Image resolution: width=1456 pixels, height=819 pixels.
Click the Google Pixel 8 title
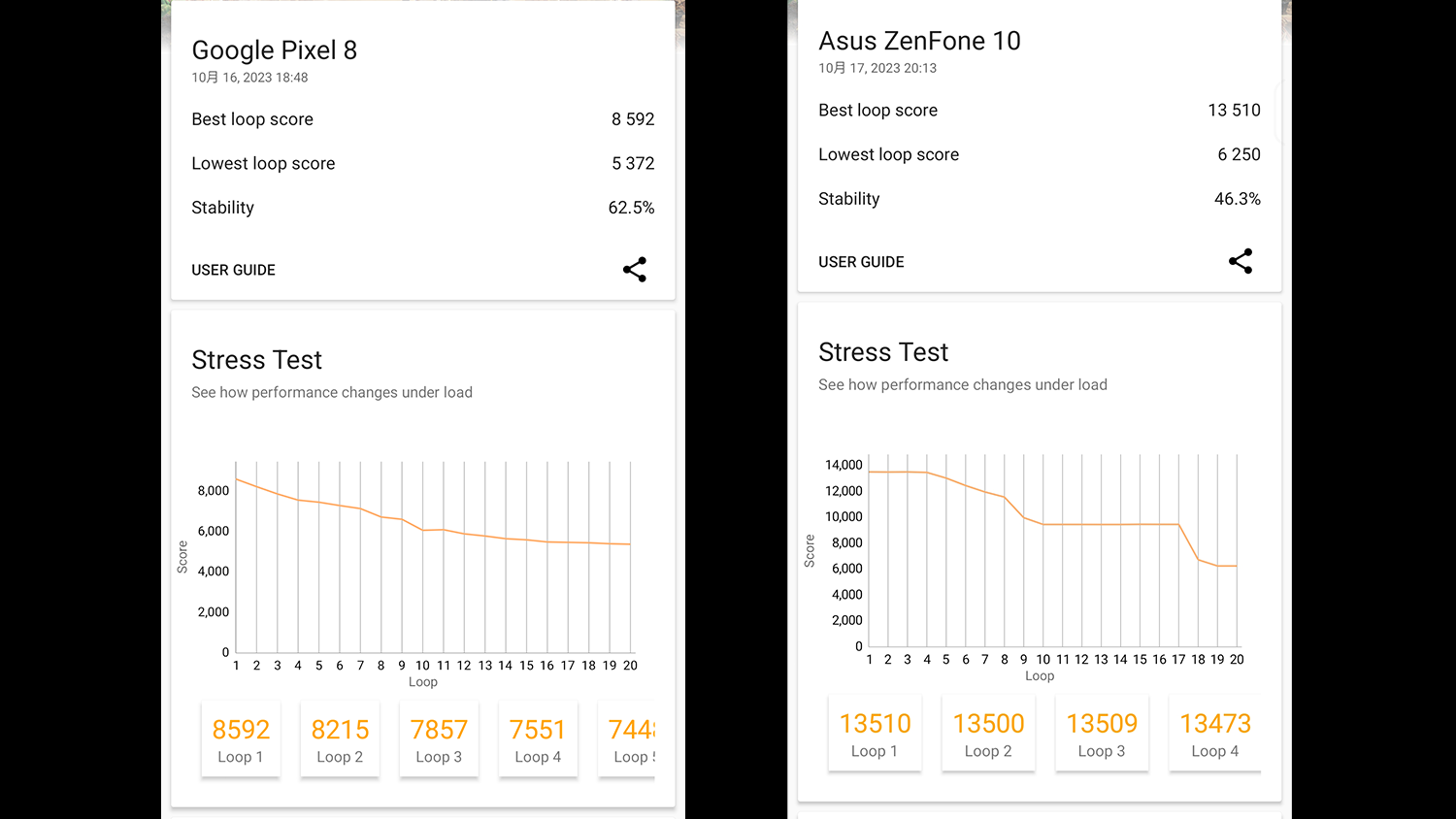coord(275,50)
